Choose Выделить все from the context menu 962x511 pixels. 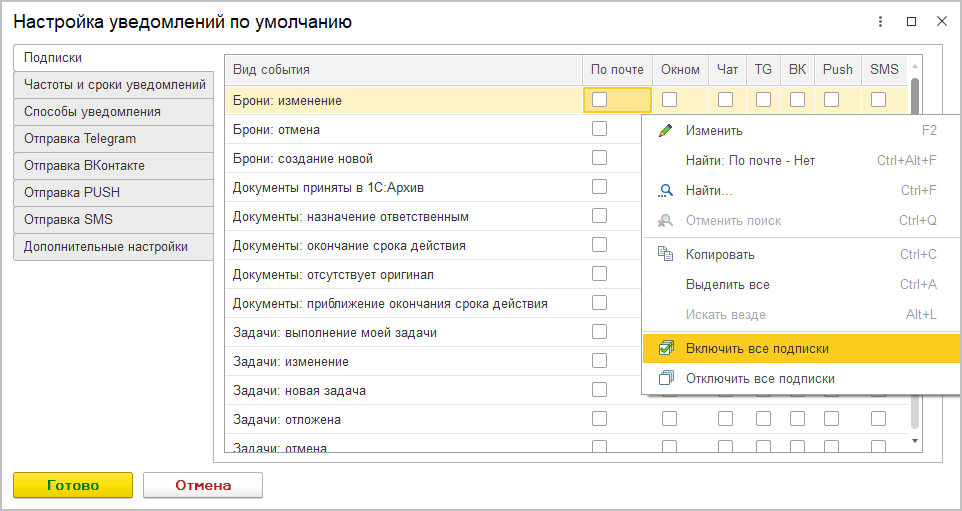(727, 285)
